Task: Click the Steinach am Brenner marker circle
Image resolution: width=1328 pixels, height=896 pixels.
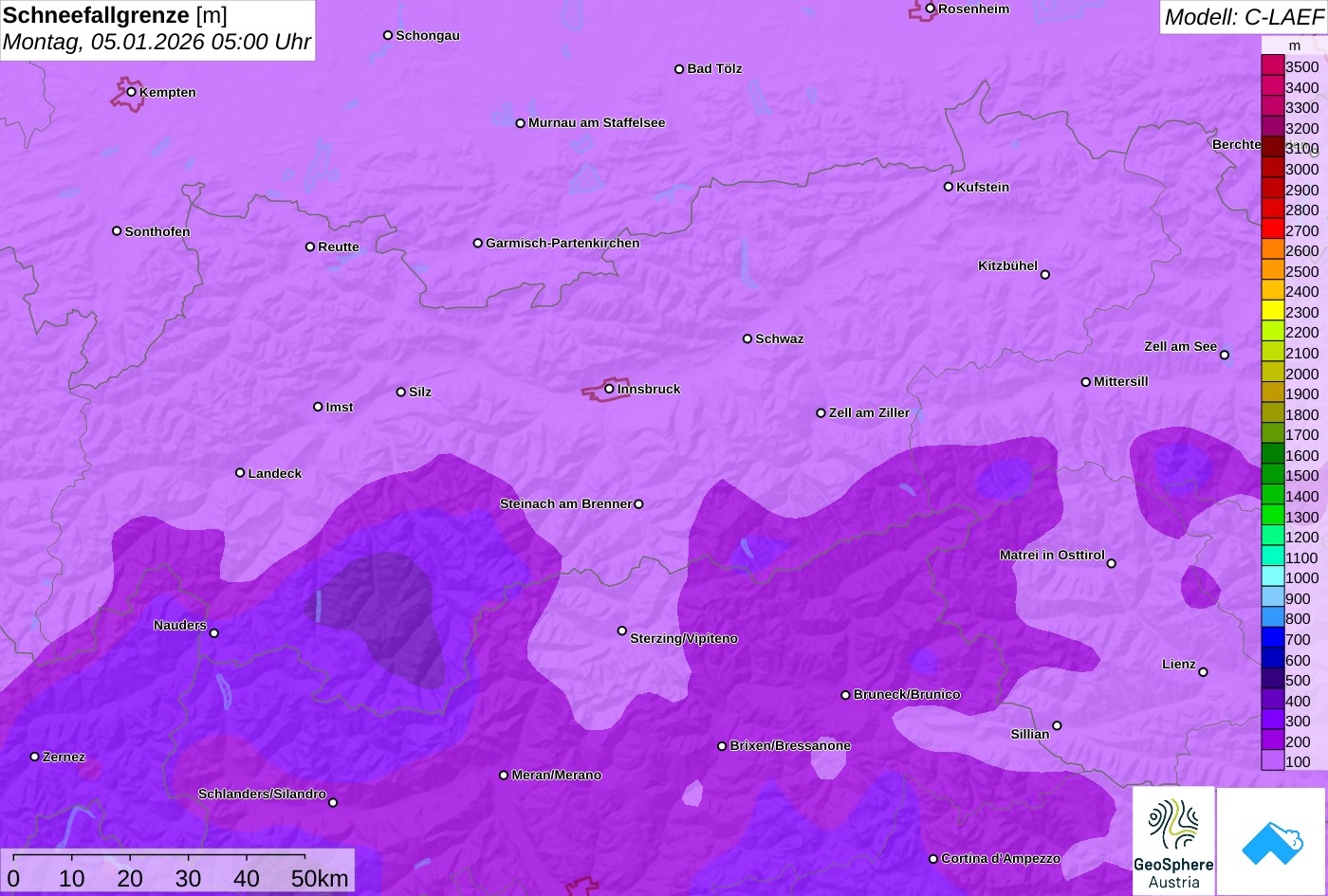Action: tap(638, 504)
